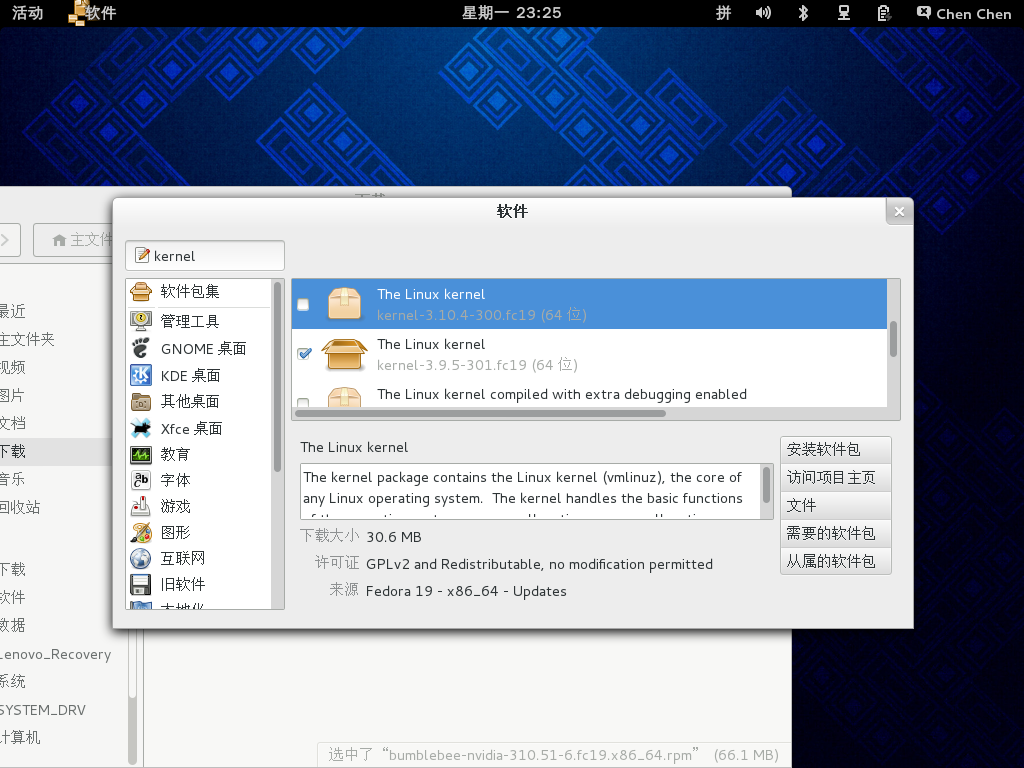Tick the checkbox for kernel-3.10.4-300.fc19

point(303,304)
